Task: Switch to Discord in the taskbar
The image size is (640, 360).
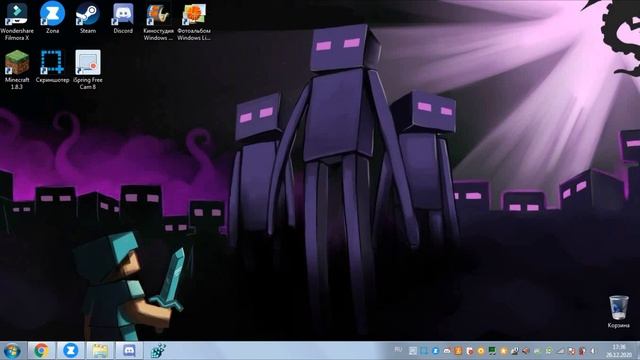Action: tap(129, 351)
